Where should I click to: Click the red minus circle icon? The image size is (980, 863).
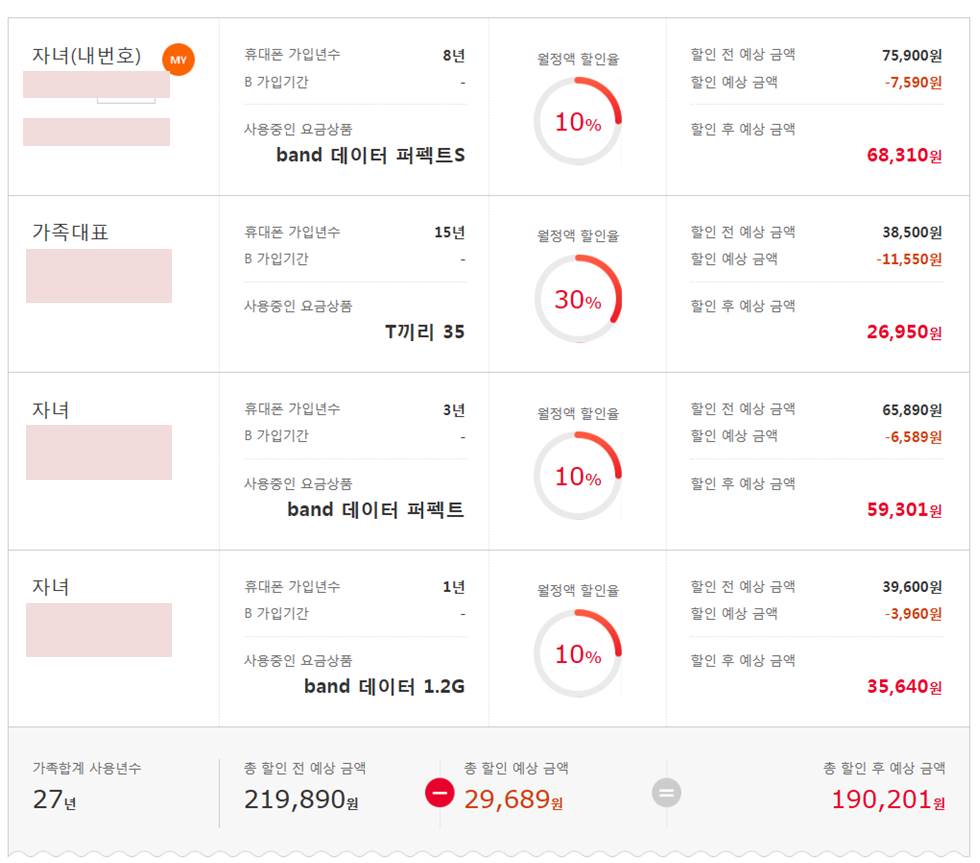click(x=440, y=793)
